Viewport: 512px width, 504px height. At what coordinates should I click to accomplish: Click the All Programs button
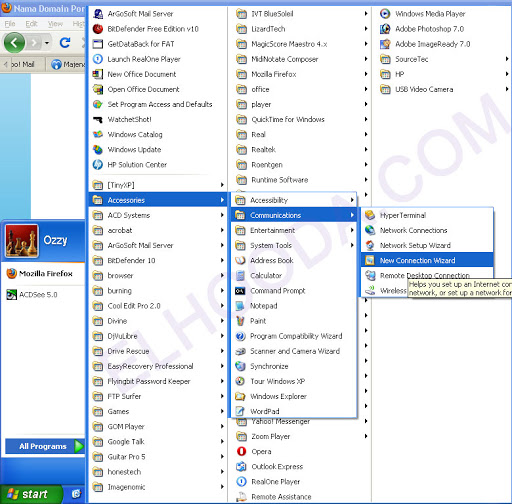pyautogui.click(x=45, y=446)
